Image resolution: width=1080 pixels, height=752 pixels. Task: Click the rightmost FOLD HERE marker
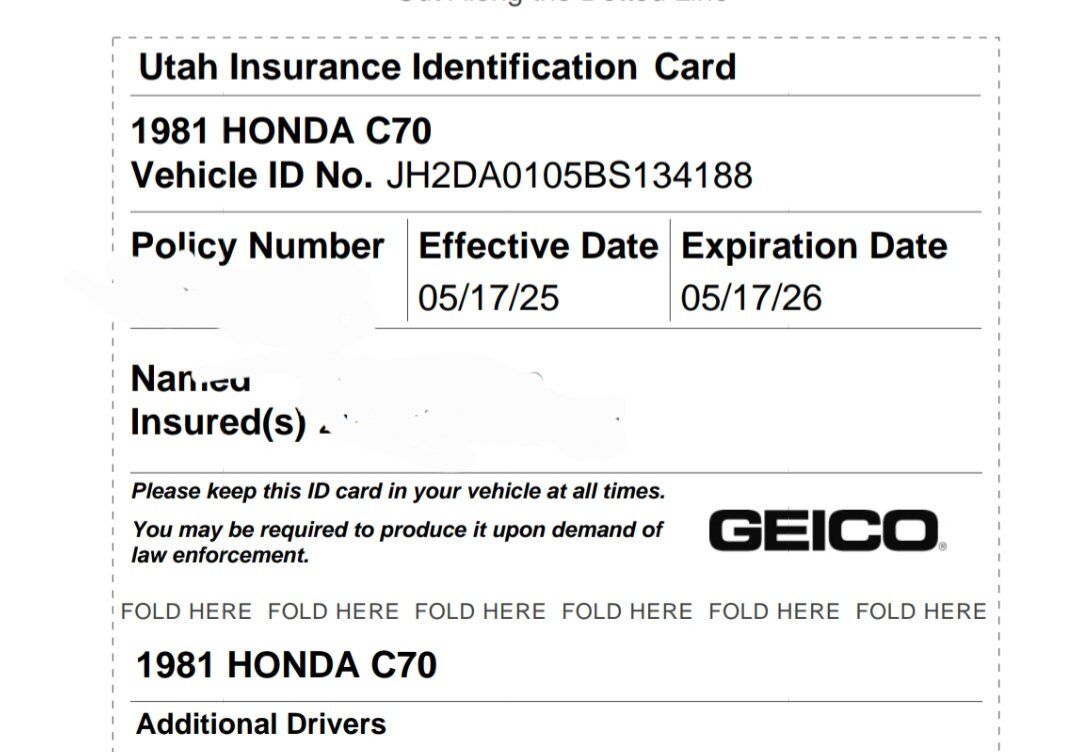921,611
